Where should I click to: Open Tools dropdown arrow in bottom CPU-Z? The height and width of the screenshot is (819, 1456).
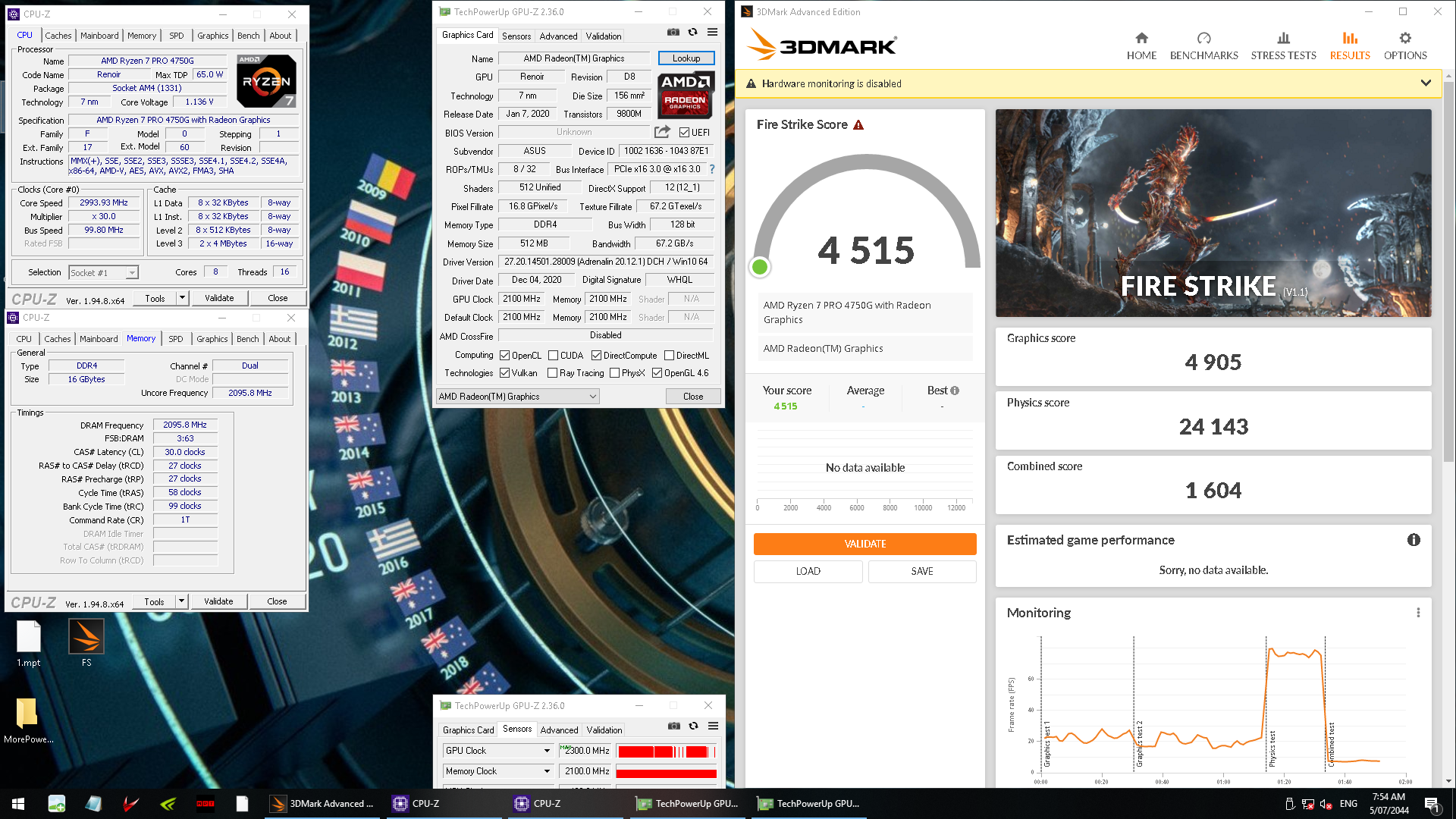[x=181, y=601]
